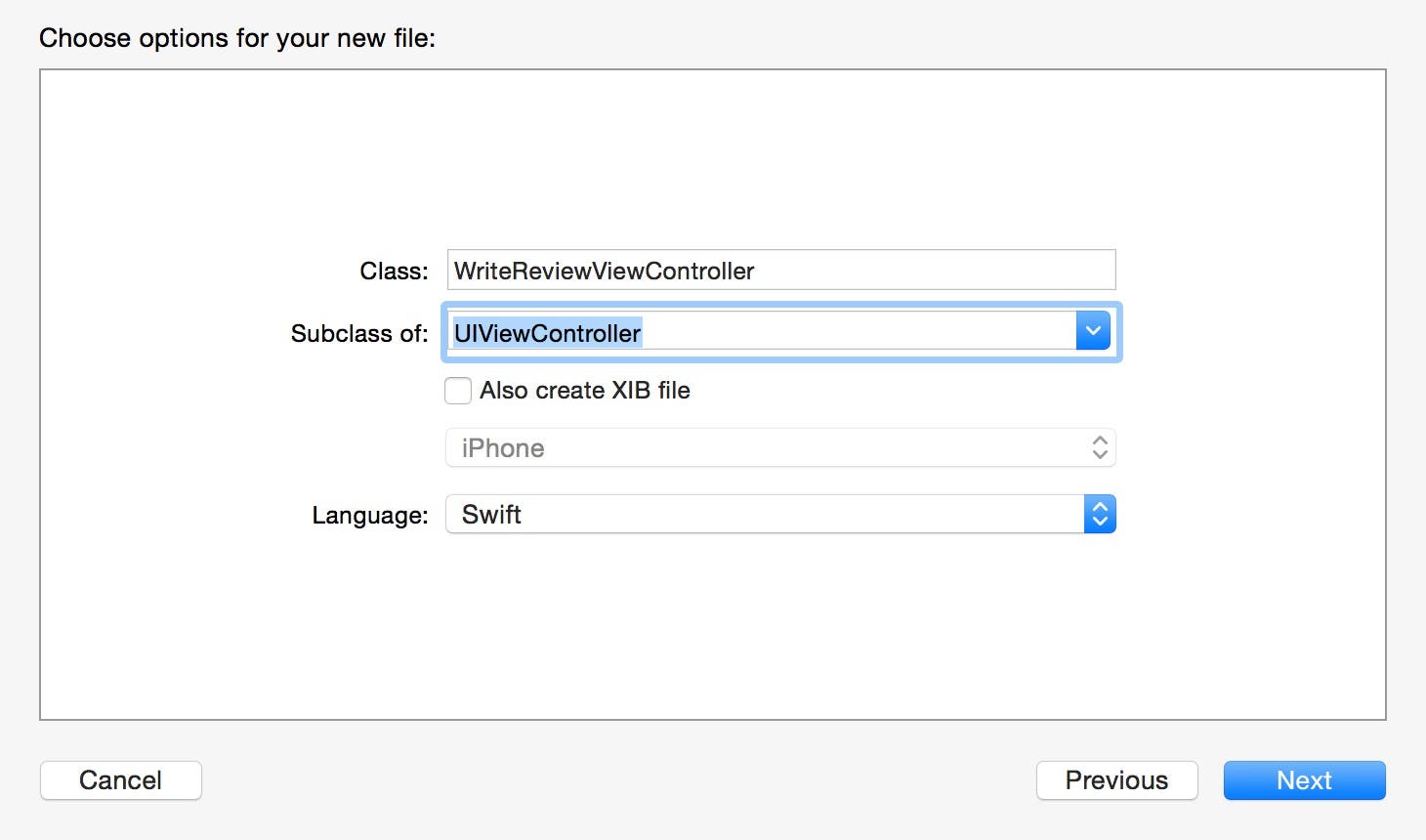
Task: Open the Subclass of combo box arrow
Action: pos(1093,331)
